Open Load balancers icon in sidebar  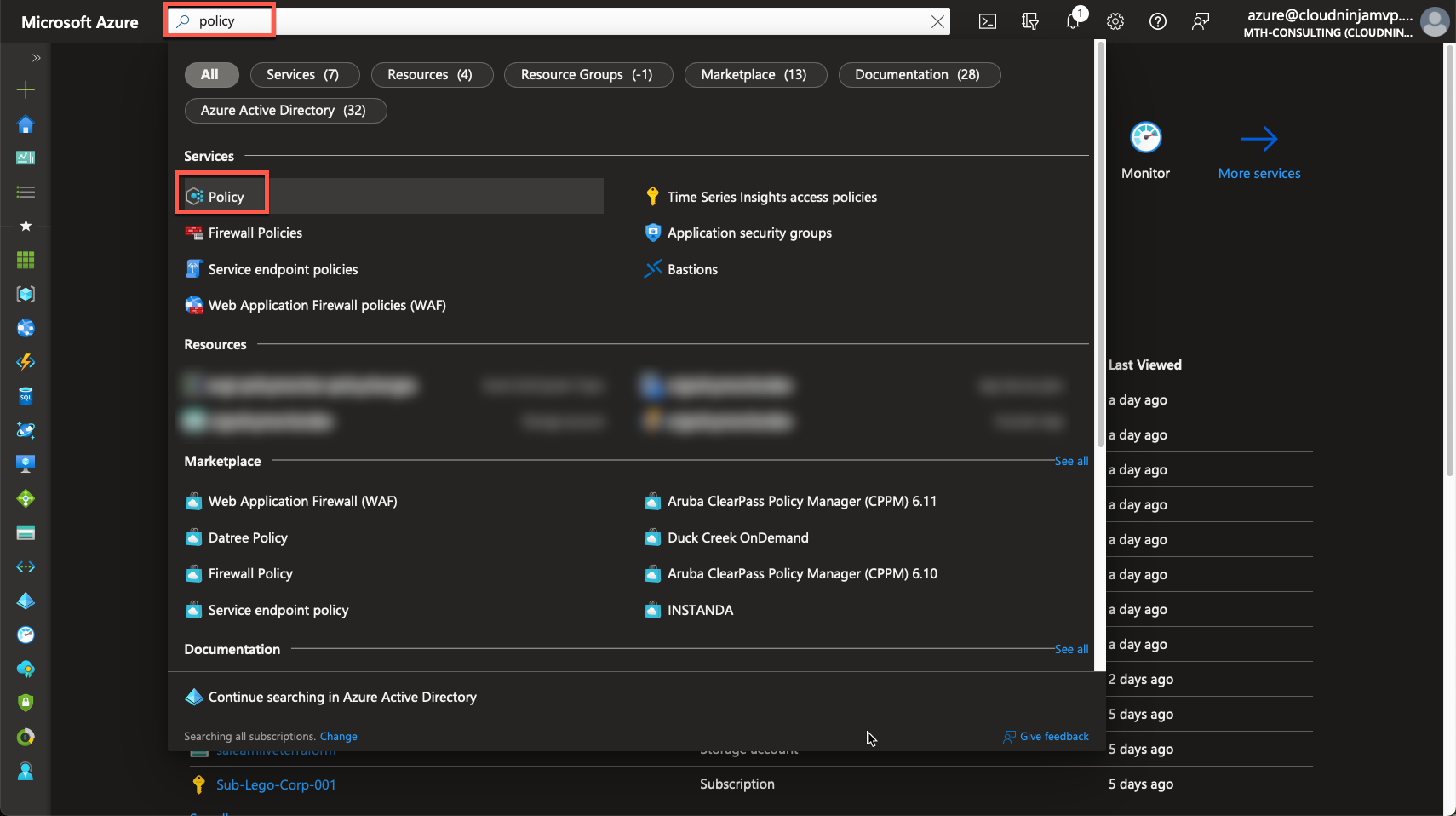coord(26,498)
